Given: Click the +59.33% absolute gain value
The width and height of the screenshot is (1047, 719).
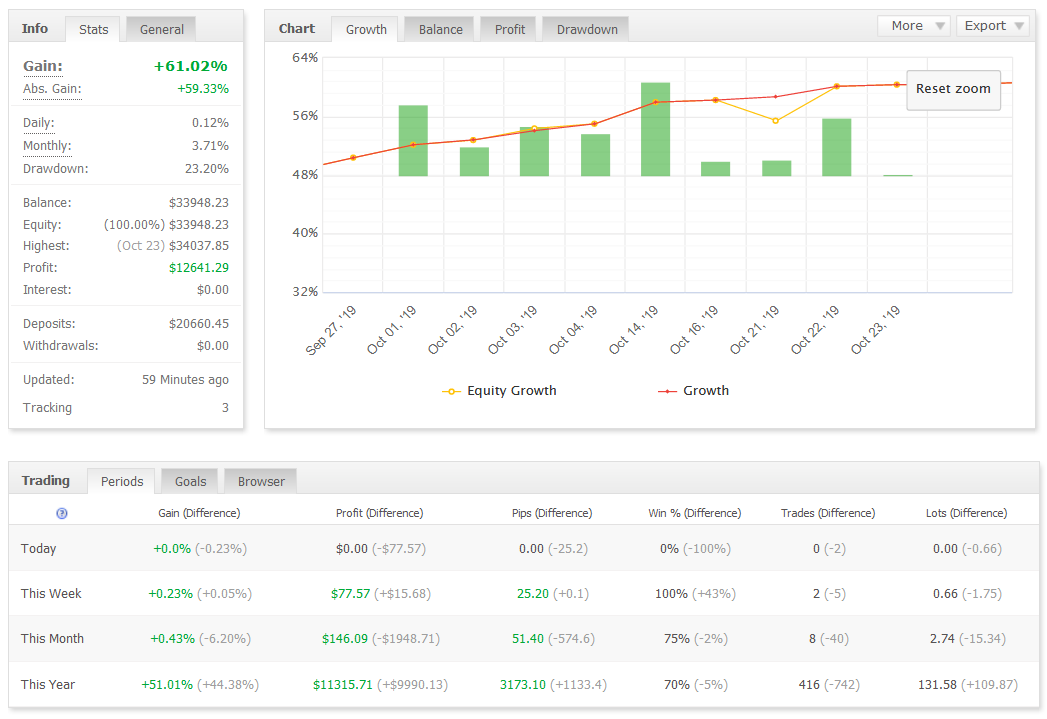Looking at the screenshot, I should 203,89.
